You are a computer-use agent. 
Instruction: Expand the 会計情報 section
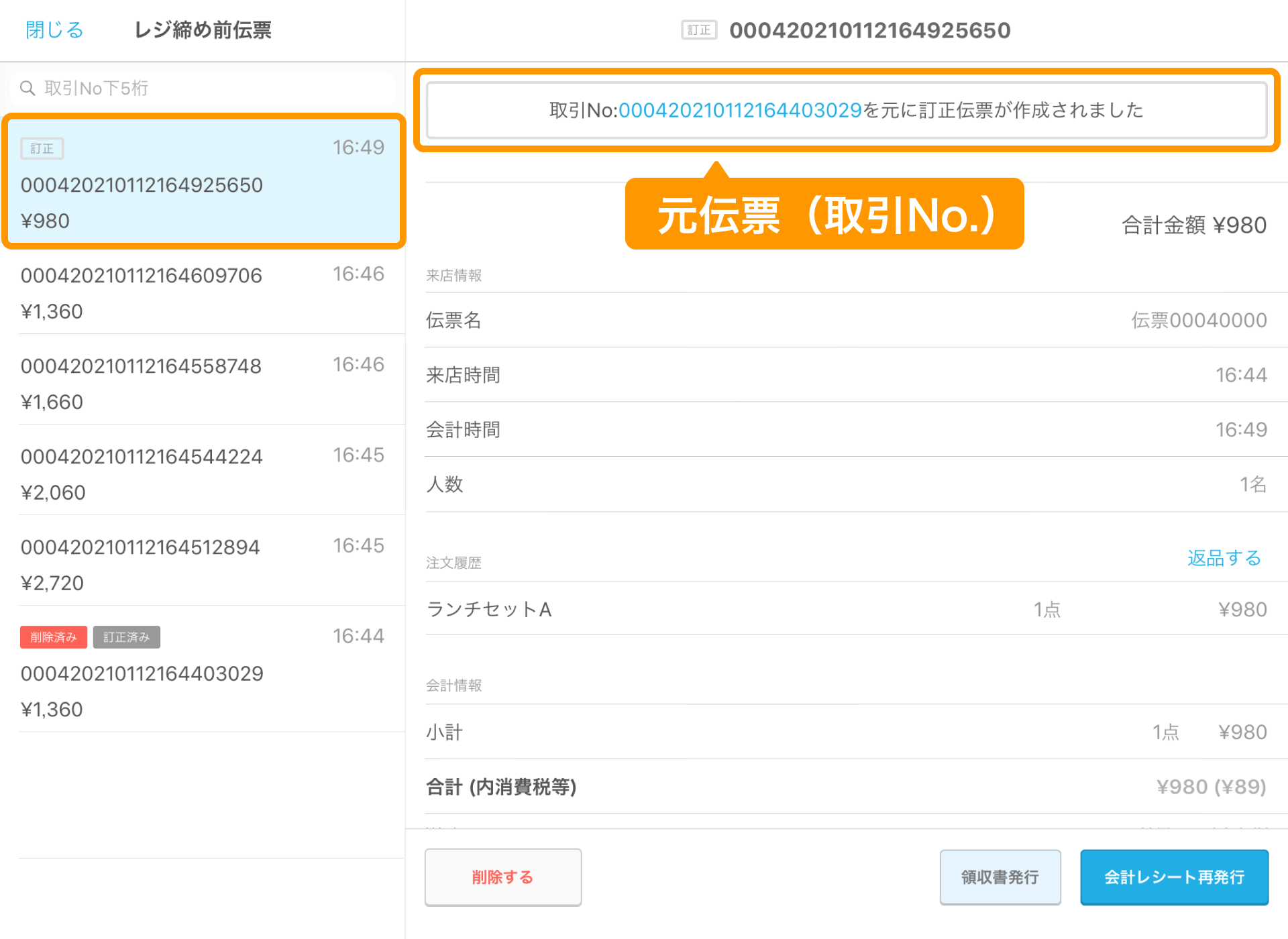[455, 685]
